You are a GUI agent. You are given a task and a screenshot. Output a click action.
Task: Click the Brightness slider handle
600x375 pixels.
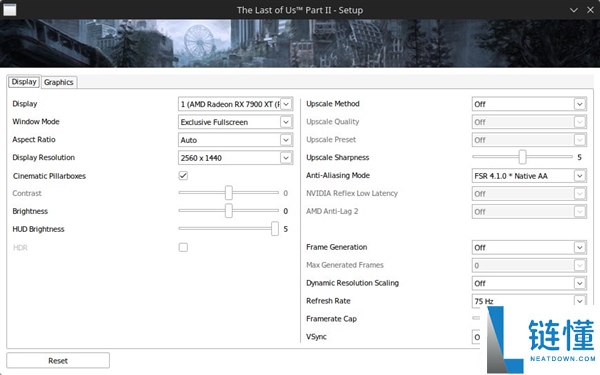[x=229, y=210]
